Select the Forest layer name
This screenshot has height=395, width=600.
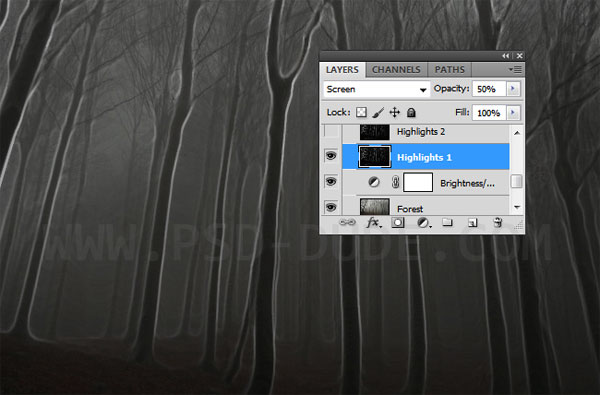click(410, 209)
